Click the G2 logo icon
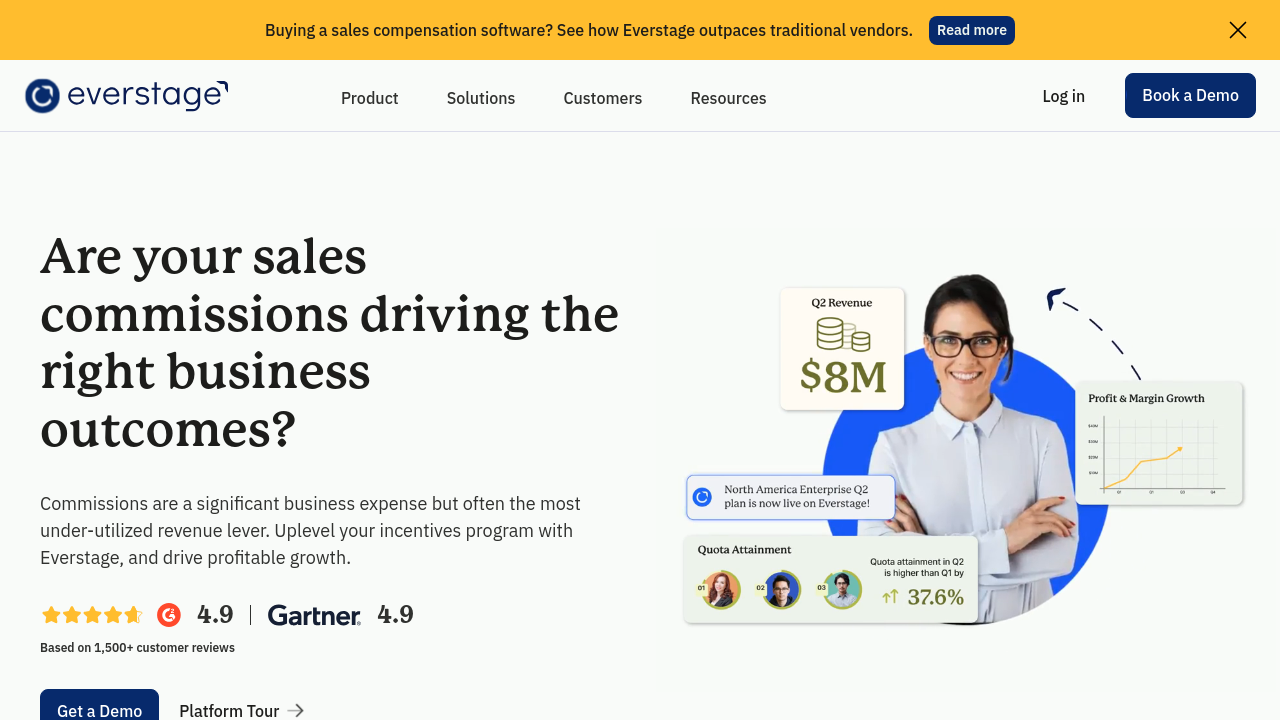1280x720 pixels. (x=169, y=615)
